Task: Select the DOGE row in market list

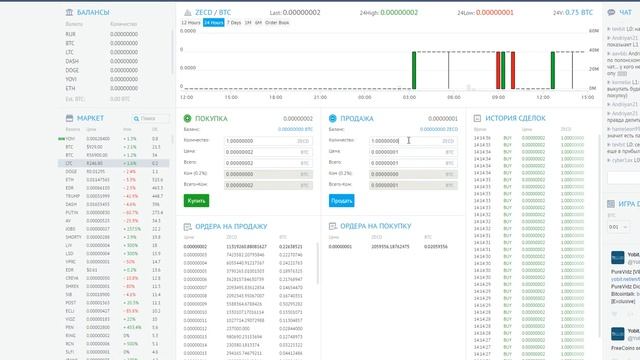Action: point(113,171)
